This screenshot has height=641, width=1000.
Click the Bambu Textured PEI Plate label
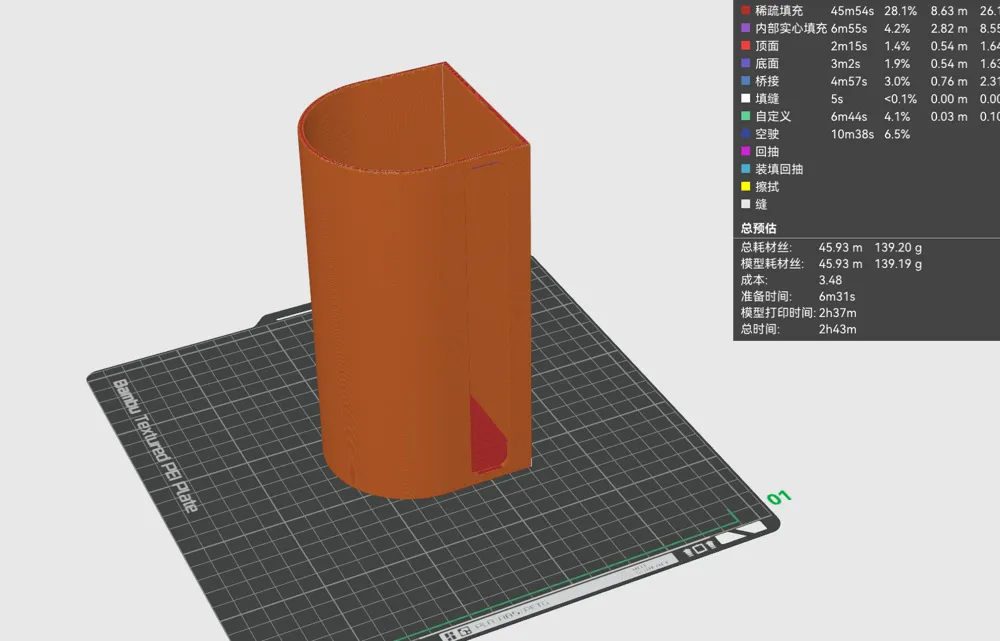click(156, 445)
